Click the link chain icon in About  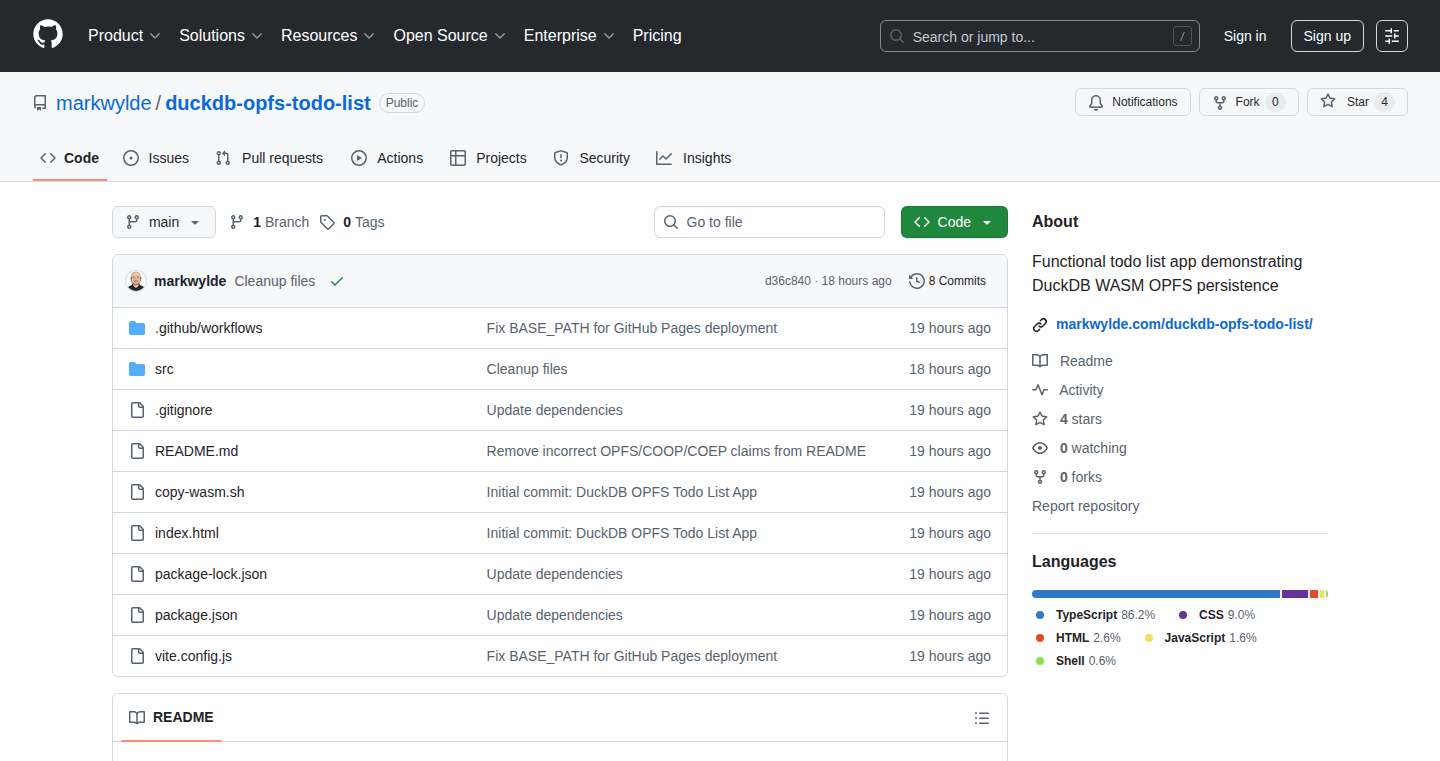pos(1040,324)
